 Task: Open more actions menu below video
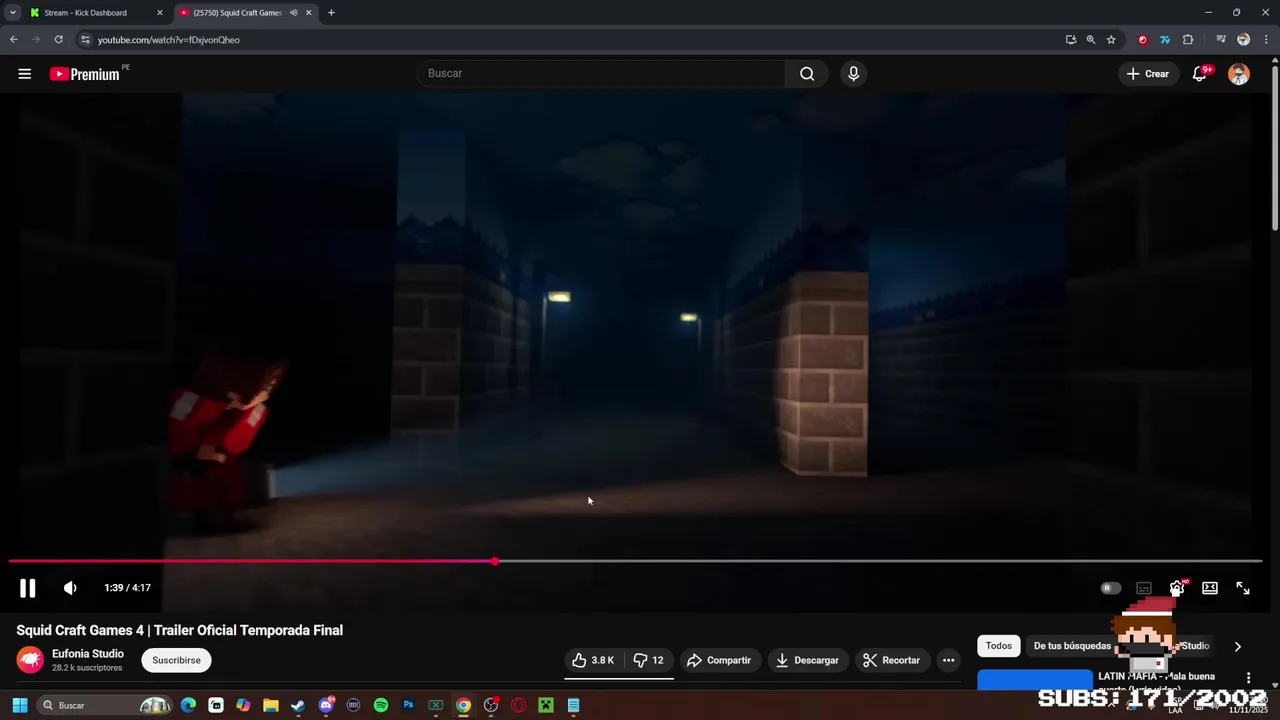948,660
